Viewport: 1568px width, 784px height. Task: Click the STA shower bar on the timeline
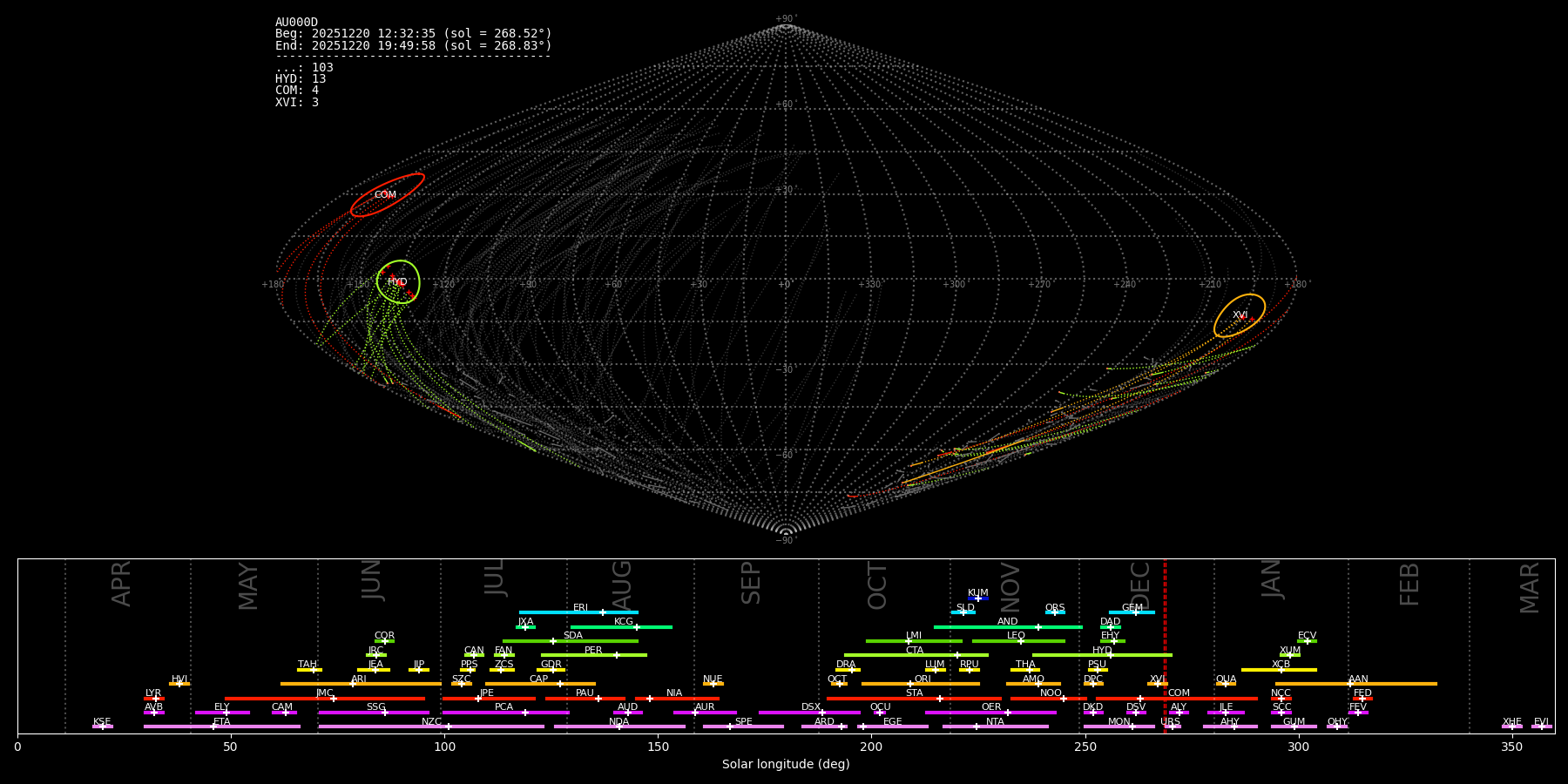[914, 699]
